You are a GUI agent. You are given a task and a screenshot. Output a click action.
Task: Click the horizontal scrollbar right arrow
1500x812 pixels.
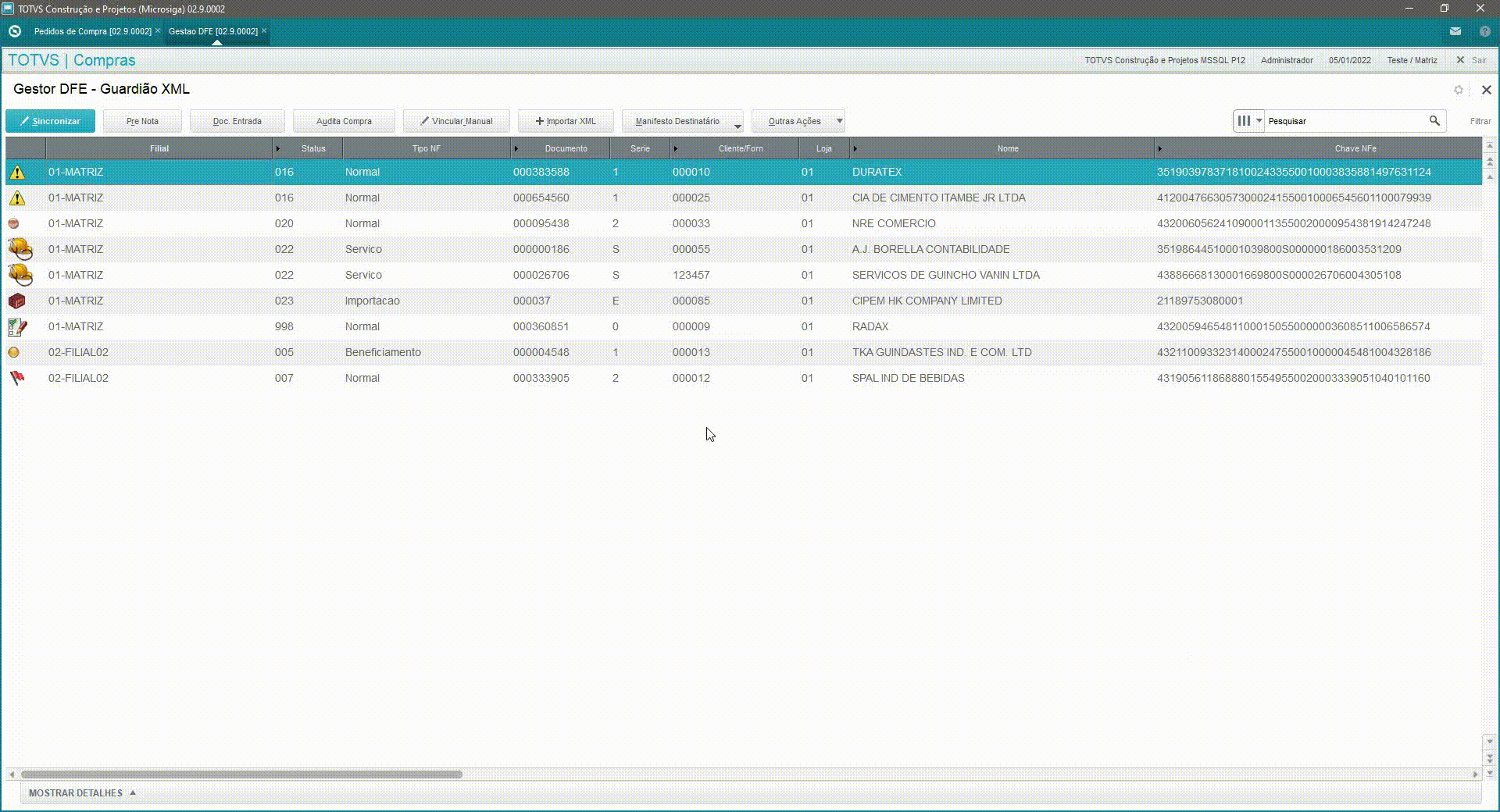1476,775
